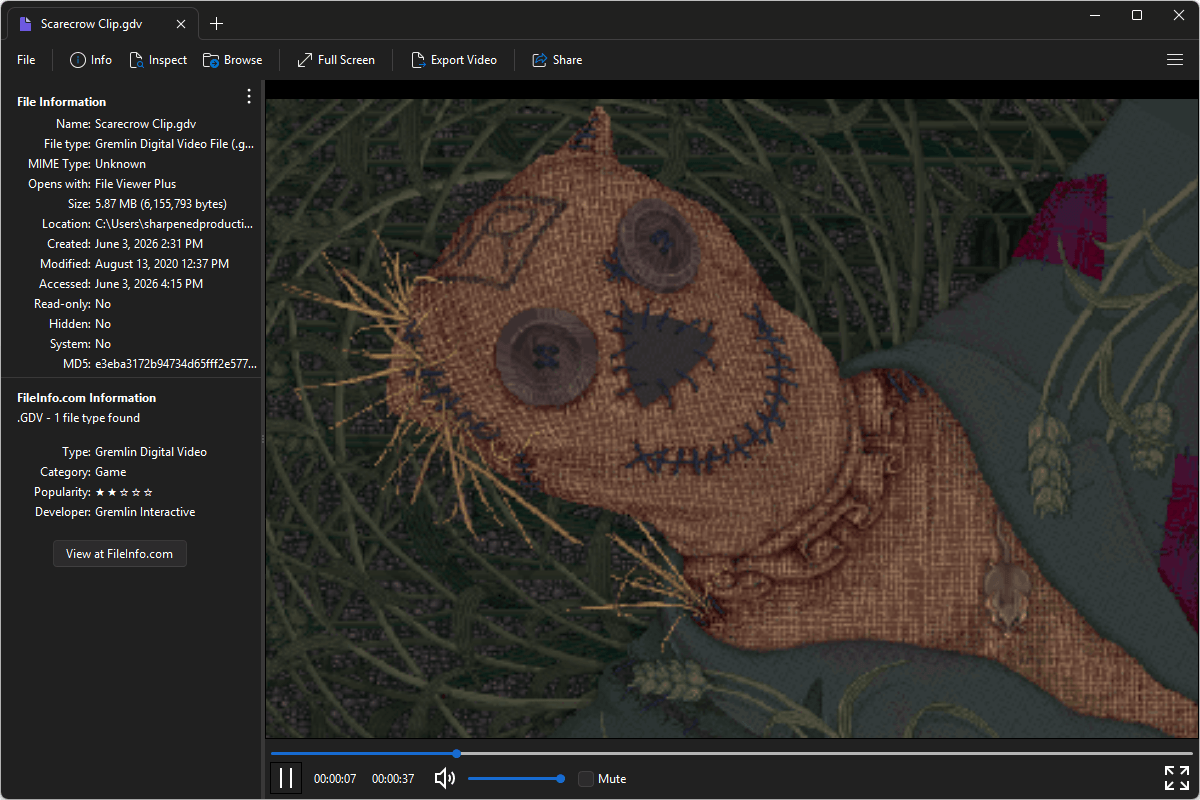The height and width of the screenshot is (800, 1200).
Task: Open File Information three-dot options
Action: pos(249,96)
